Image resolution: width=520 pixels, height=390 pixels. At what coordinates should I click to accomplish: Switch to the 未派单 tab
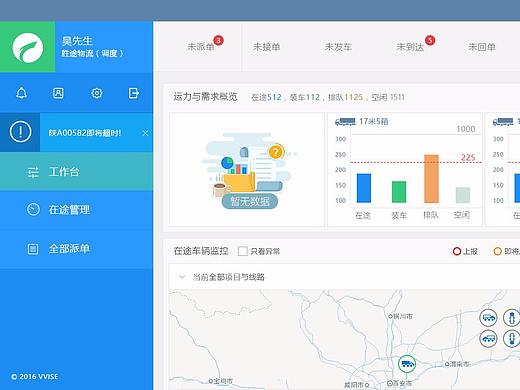201,47
